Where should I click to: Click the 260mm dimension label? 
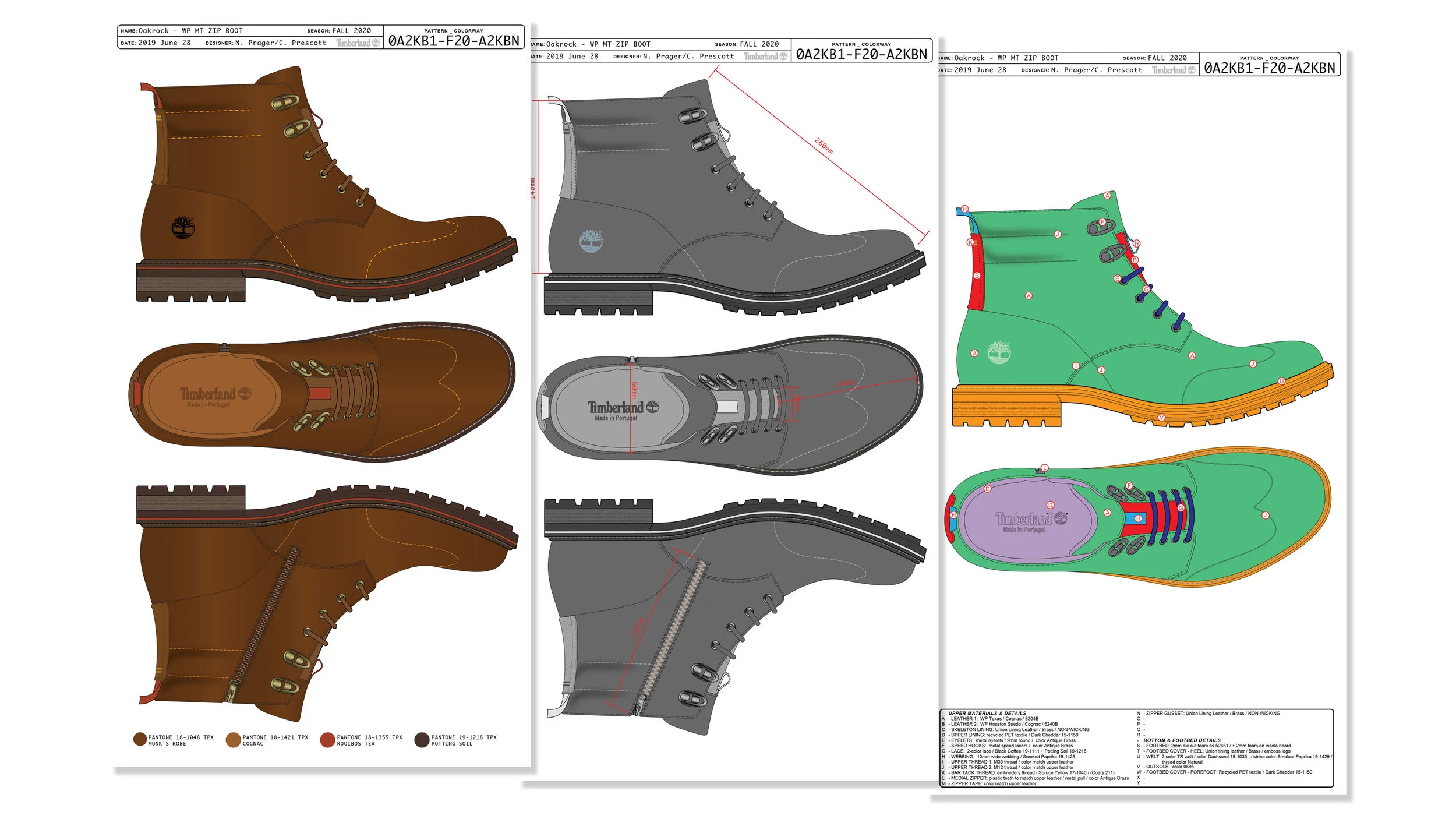(824, 146)
